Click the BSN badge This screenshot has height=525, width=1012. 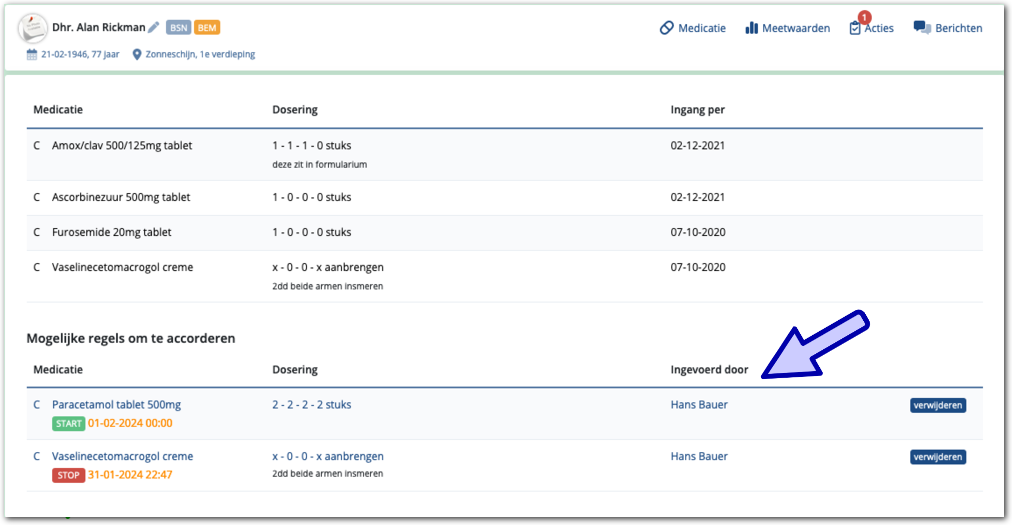pos(178,27)
